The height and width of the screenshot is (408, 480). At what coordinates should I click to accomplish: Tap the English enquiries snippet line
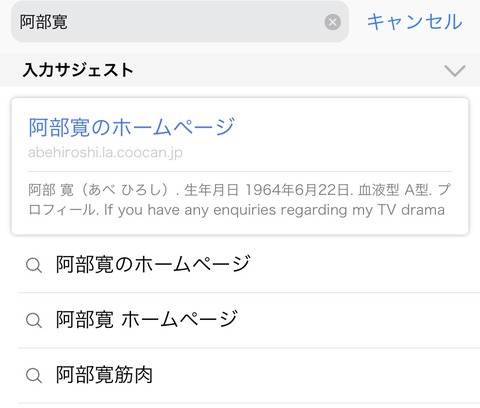[275, 210]
